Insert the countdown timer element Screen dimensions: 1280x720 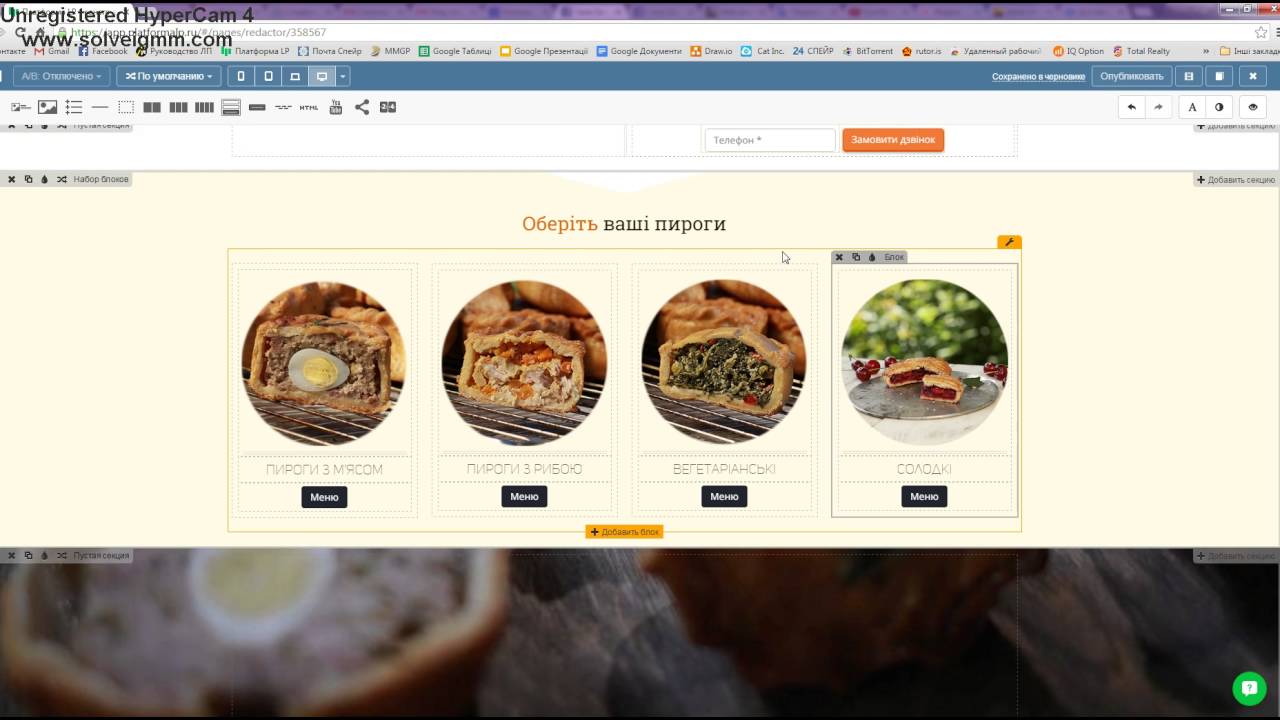pos(388,107)
